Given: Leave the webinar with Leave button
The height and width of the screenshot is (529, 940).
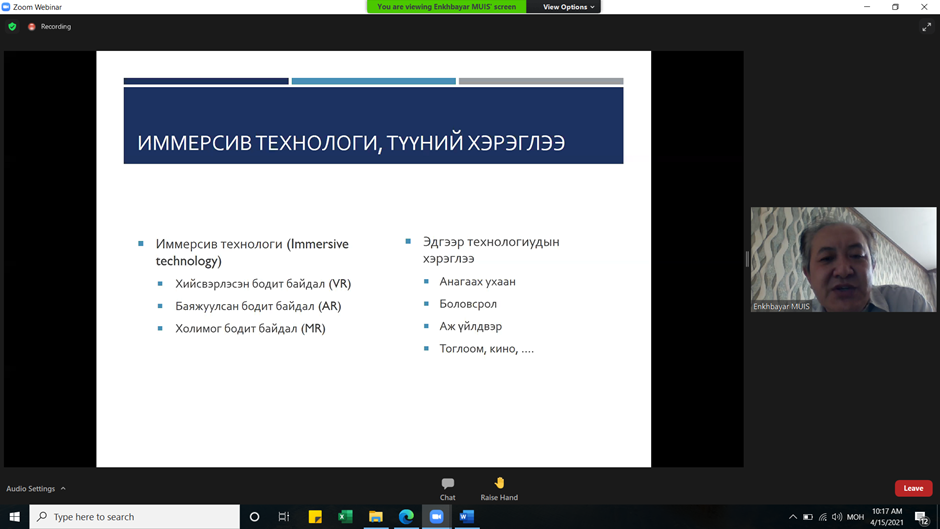Looking at the screenshot, I should point(913,488).
